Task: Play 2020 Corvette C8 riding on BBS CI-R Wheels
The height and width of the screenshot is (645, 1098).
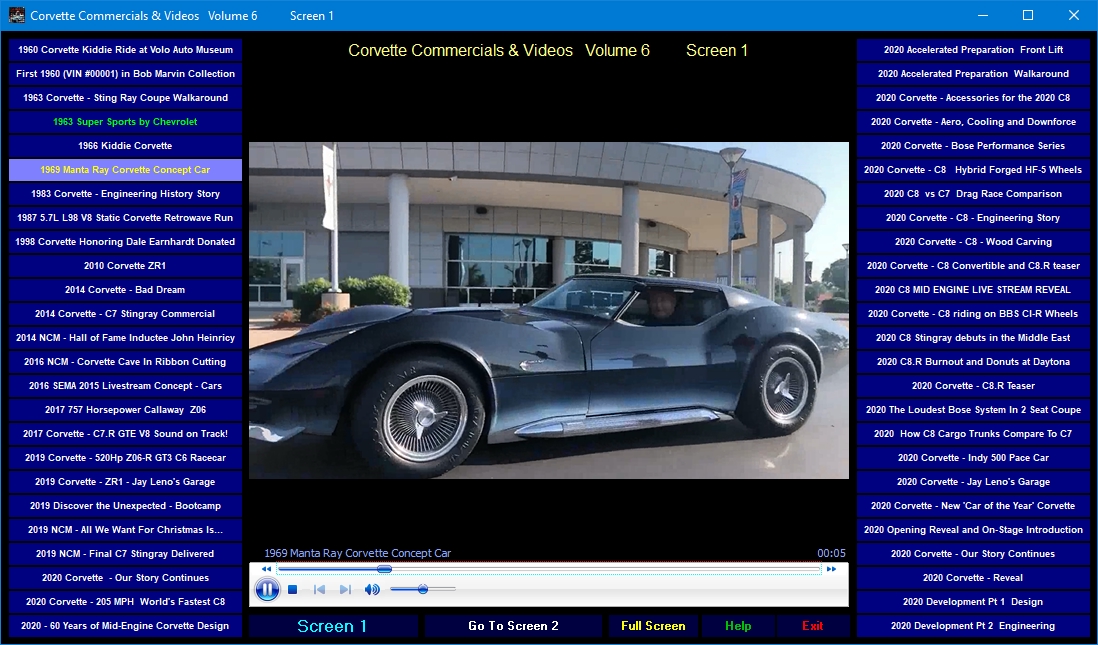Action: [x=973, y=314]
